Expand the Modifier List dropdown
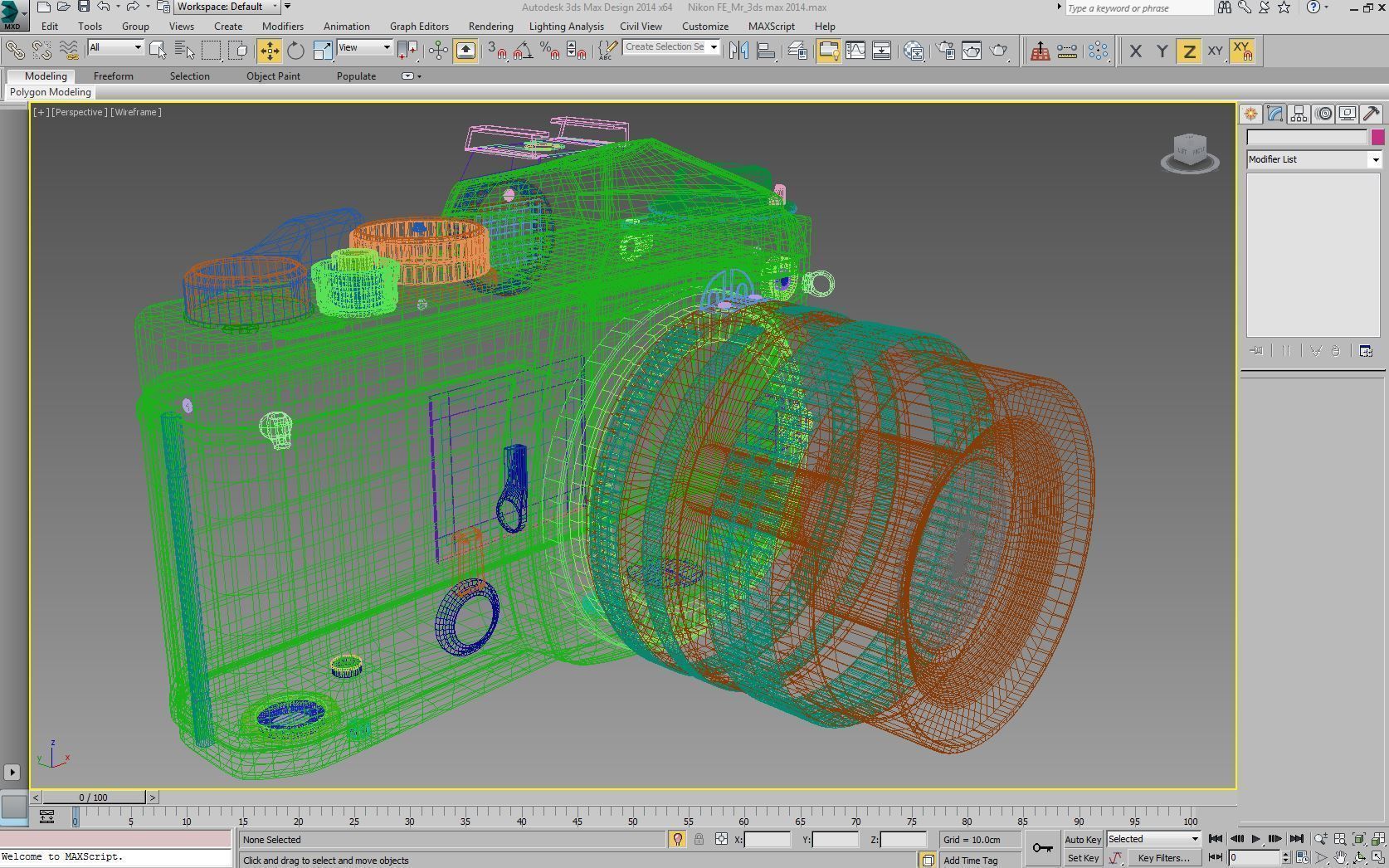The width and height of the screenshot is (1389, 868). coord(1313,159)
